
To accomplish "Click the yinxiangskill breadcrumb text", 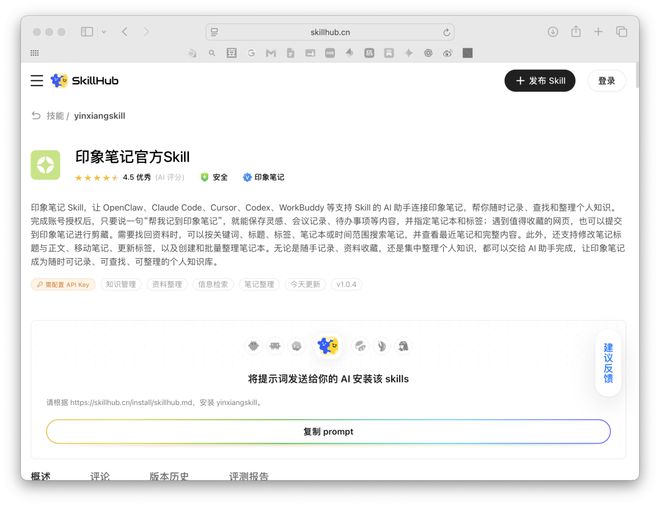I will pyautogui.click(x=99, y=116).
